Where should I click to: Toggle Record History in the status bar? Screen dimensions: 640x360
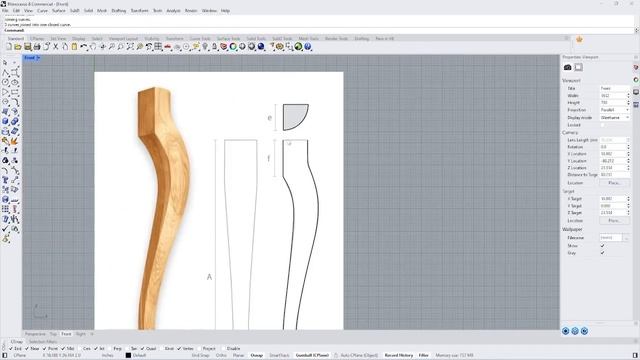399,356
